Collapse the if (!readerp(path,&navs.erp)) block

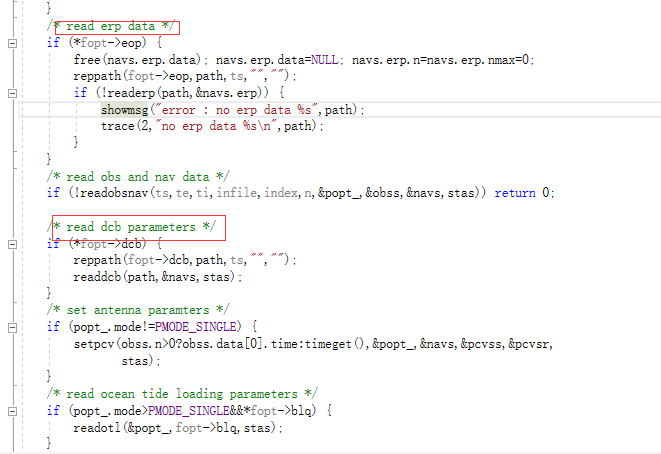coord(13,93)
